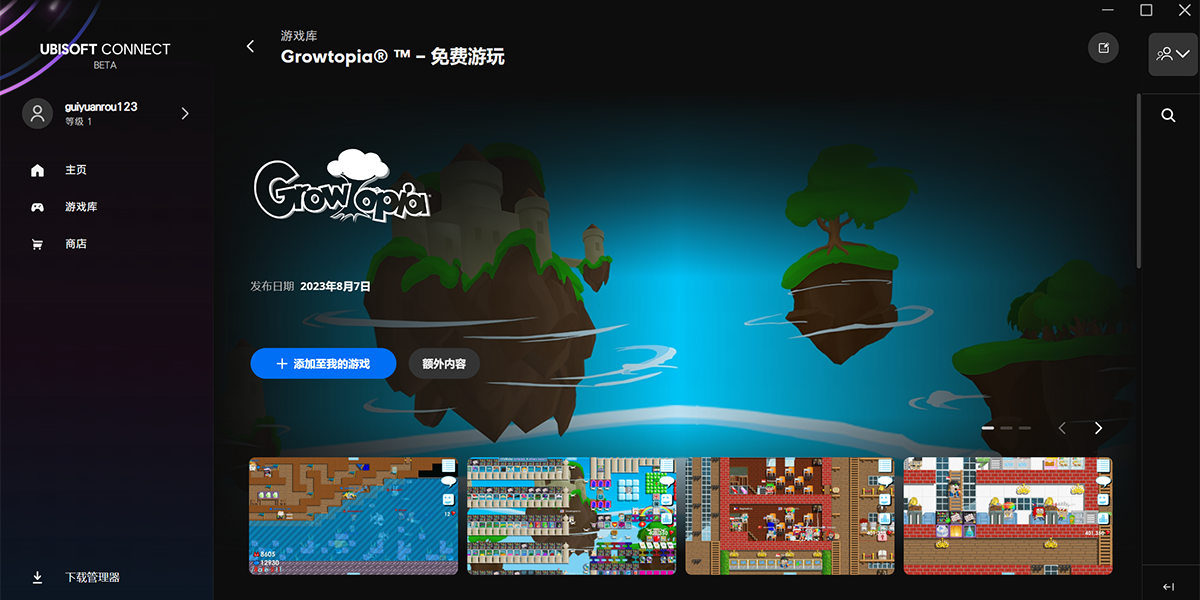
Task: Select the first carousel page indicator
Action: (x=988, y=428)
